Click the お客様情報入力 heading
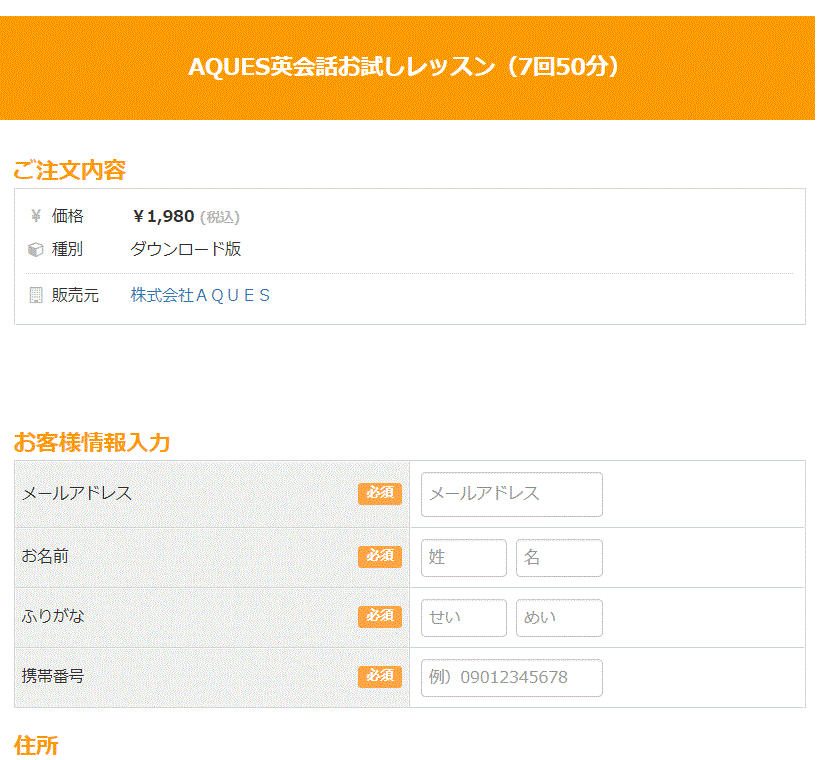Screen dimensions: 826x760 click(92, 442)
